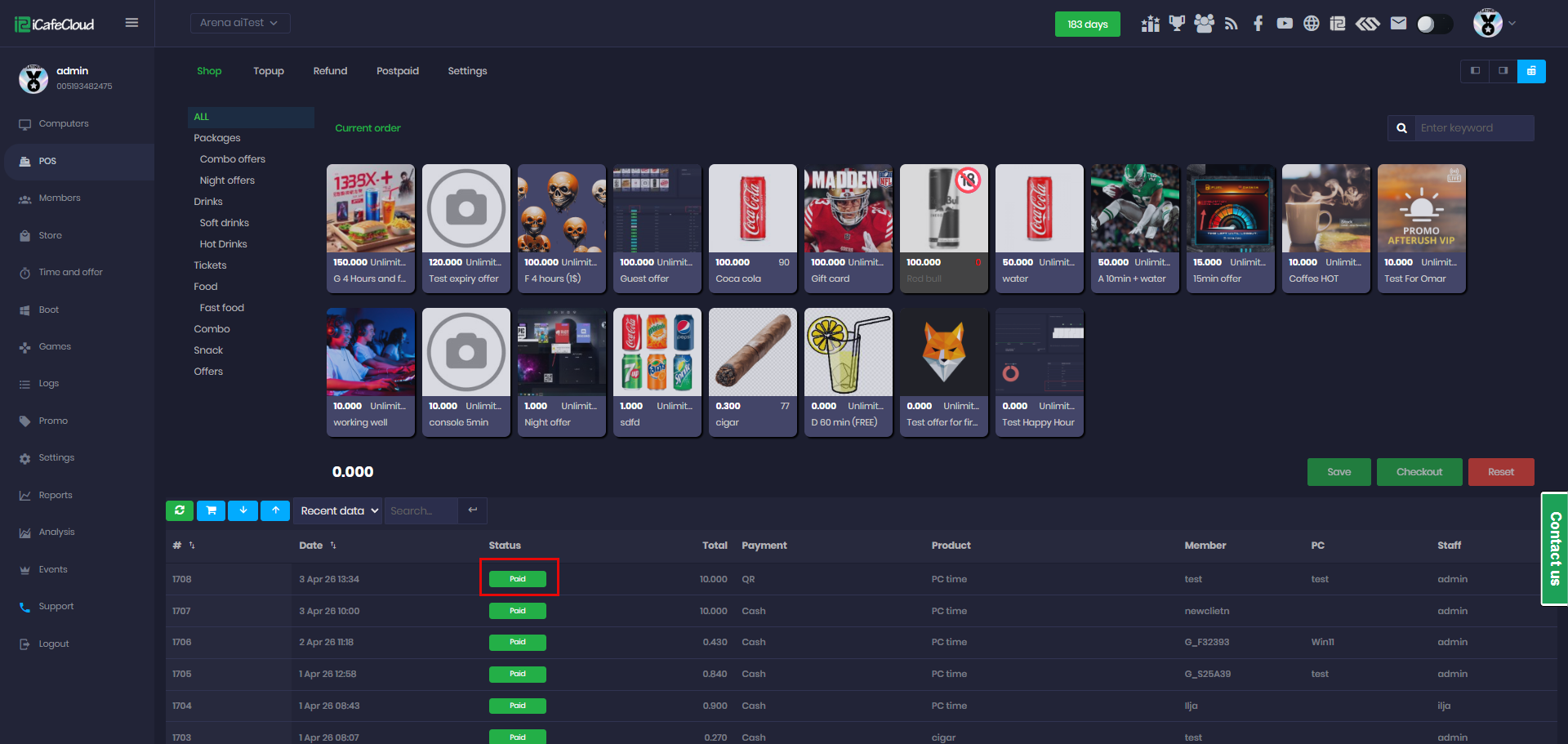The image size is (1568, 744).
Task: Select the Combo offers category
Action: pos(233,159)
